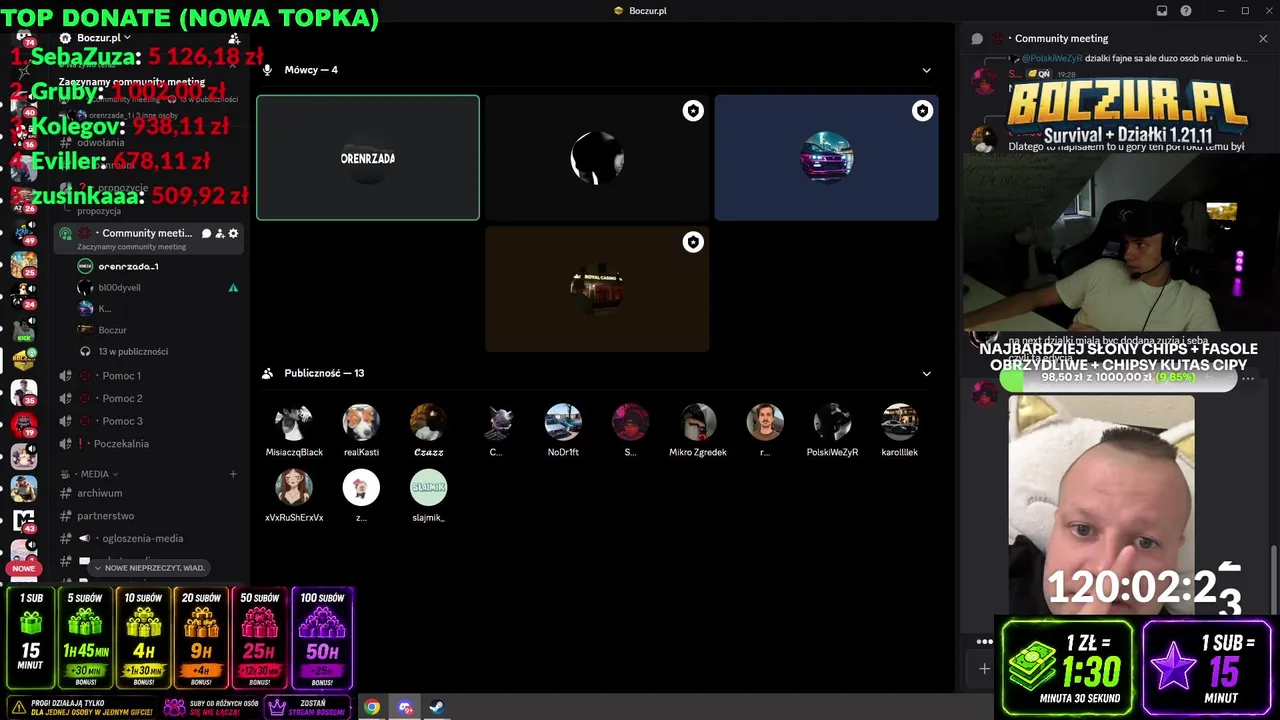Close the Community meeting chat panel
This screenshot has height=720, width=1280.
pos(1263,39)
